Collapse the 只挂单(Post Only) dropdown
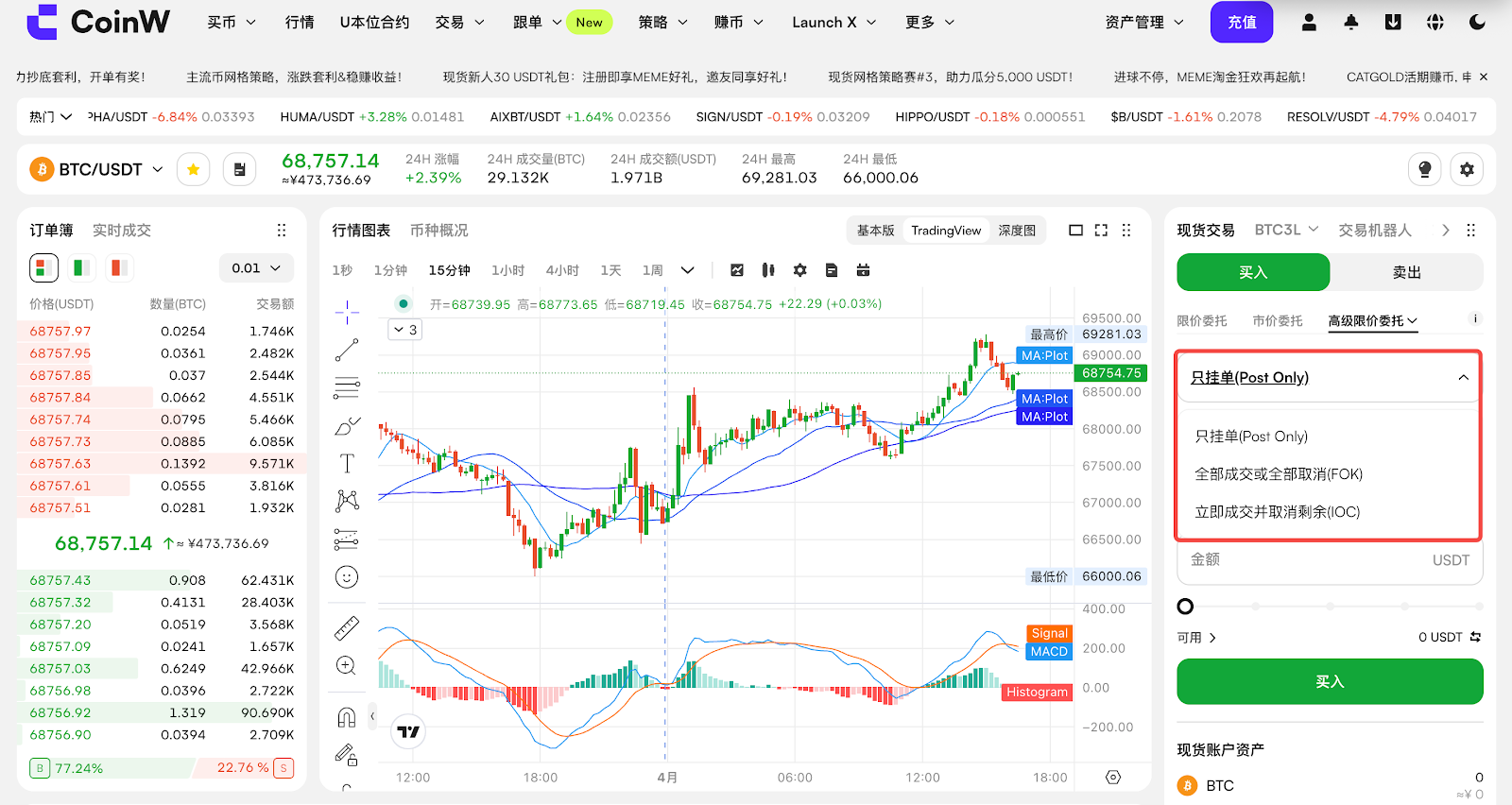 [x=1329, y=377]
